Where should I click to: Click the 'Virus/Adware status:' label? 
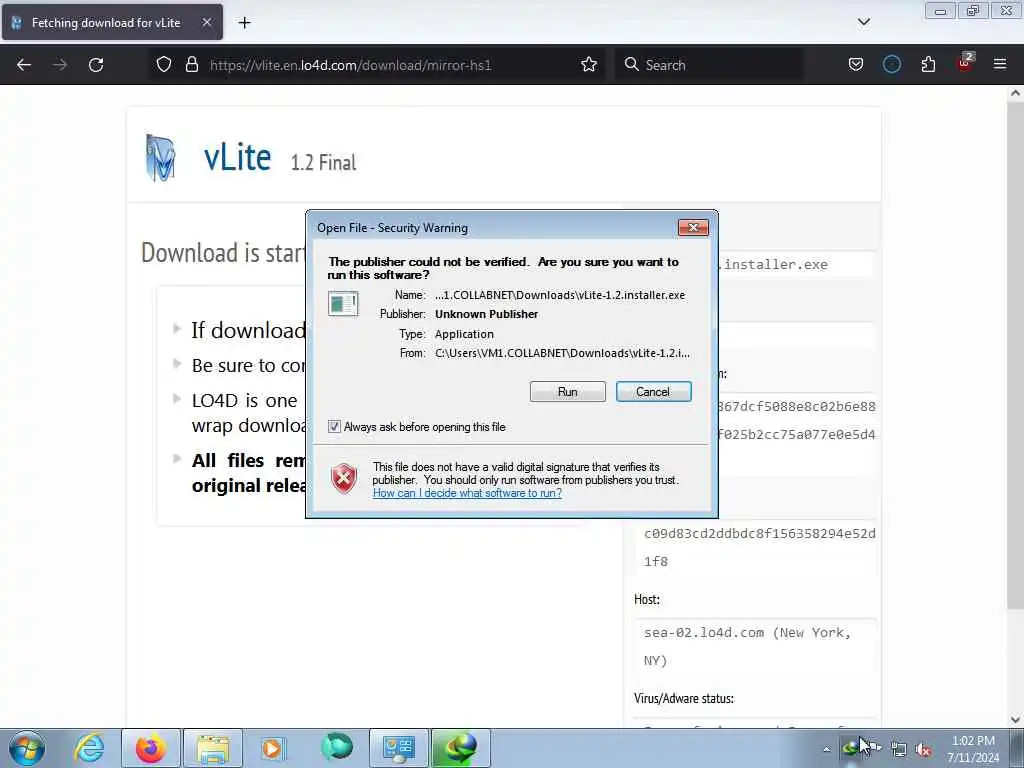point(684,698)
